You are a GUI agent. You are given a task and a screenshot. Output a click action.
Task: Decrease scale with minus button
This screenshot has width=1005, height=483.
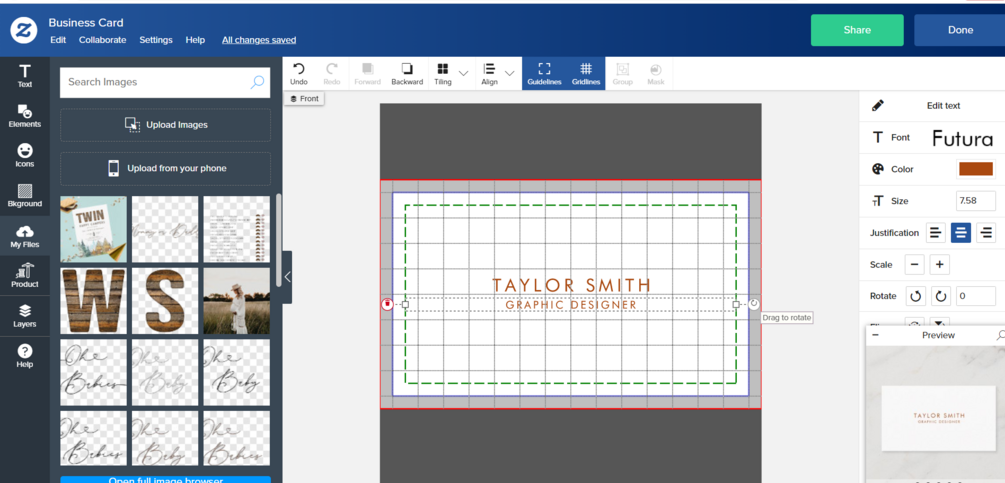pyautogui.click(x=915, y=264)
